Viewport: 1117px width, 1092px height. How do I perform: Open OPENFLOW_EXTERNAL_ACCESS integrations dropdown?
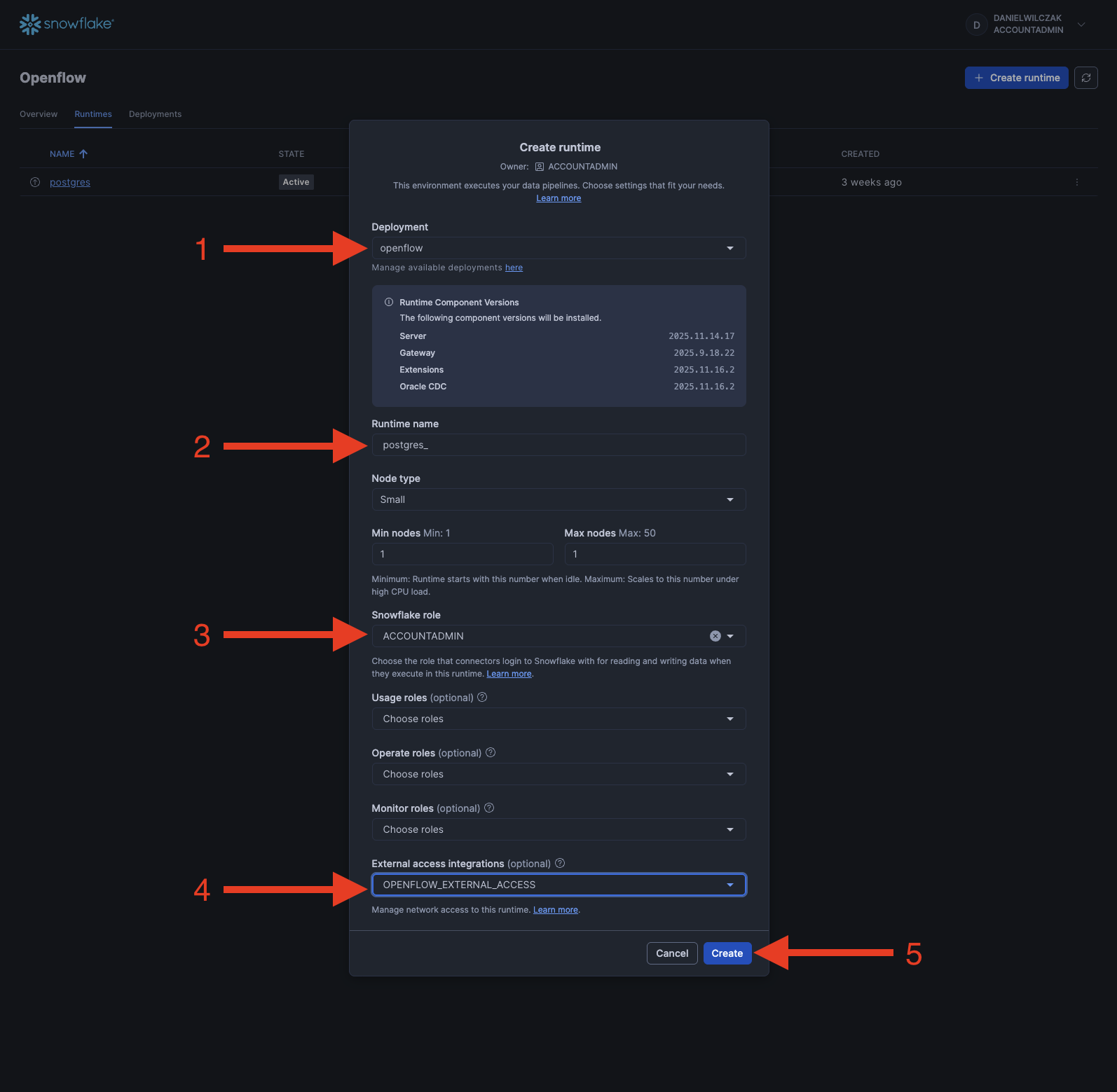point(558,885)
